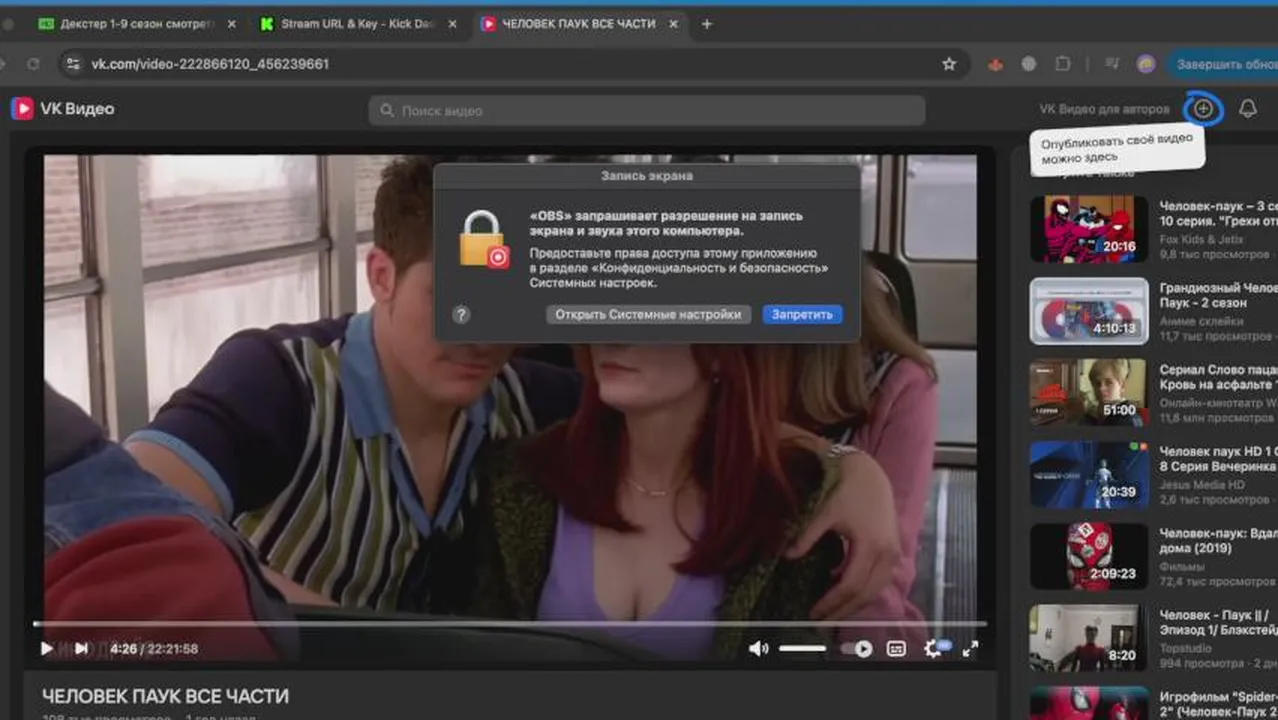Image resolution: width=1278 pixels, height=720 pixels.
Task: Open site info icon in the address bar
Action: pos(72,64)
